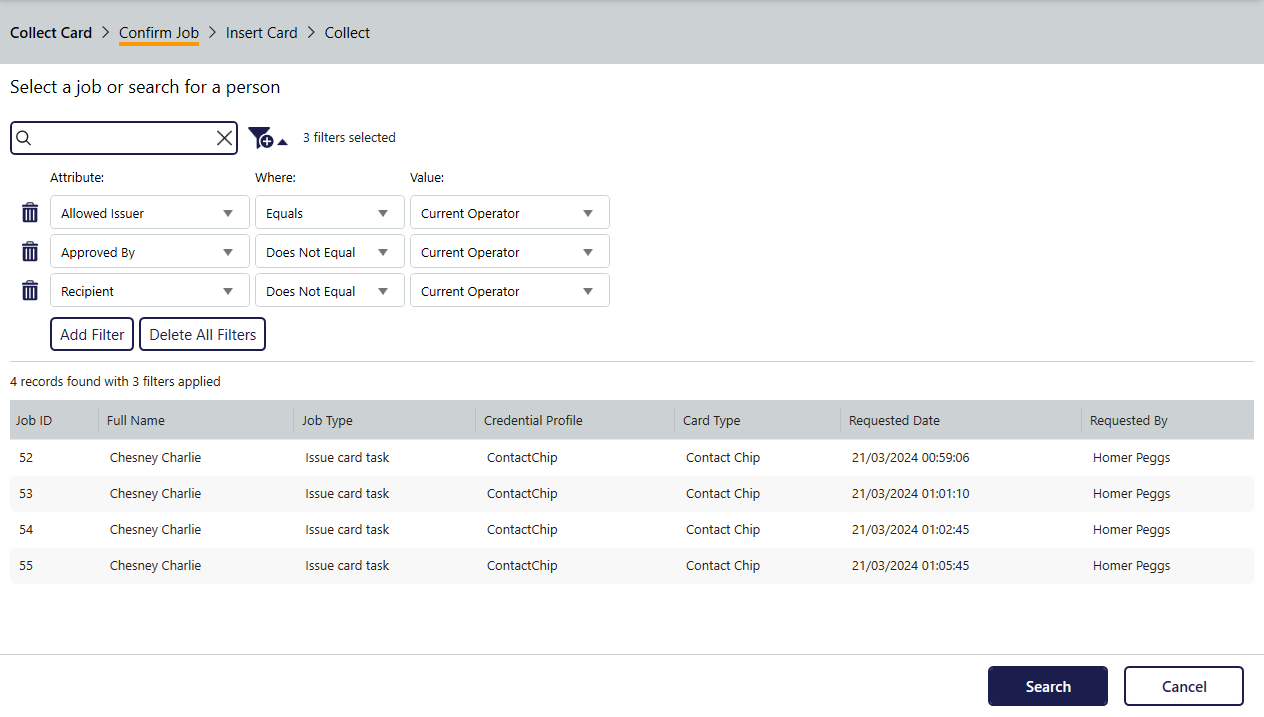Click ContactChip profile in job 54 row
The image size is (1264, 717).
(x=522, y=529)
